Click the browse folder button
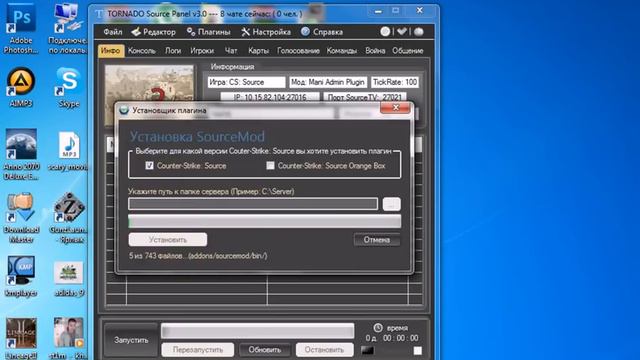 click(391, 204)
